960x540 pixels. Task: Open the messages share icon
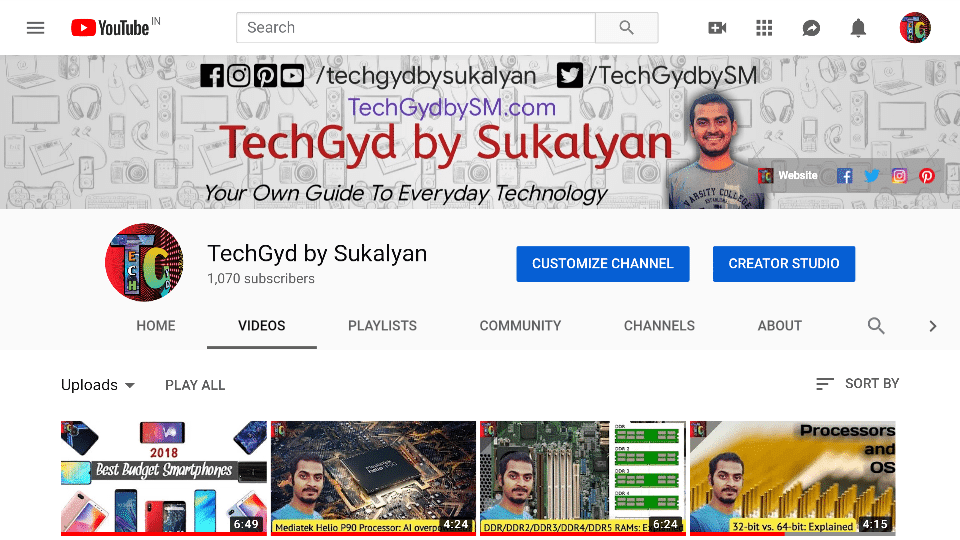click(811, 28)
